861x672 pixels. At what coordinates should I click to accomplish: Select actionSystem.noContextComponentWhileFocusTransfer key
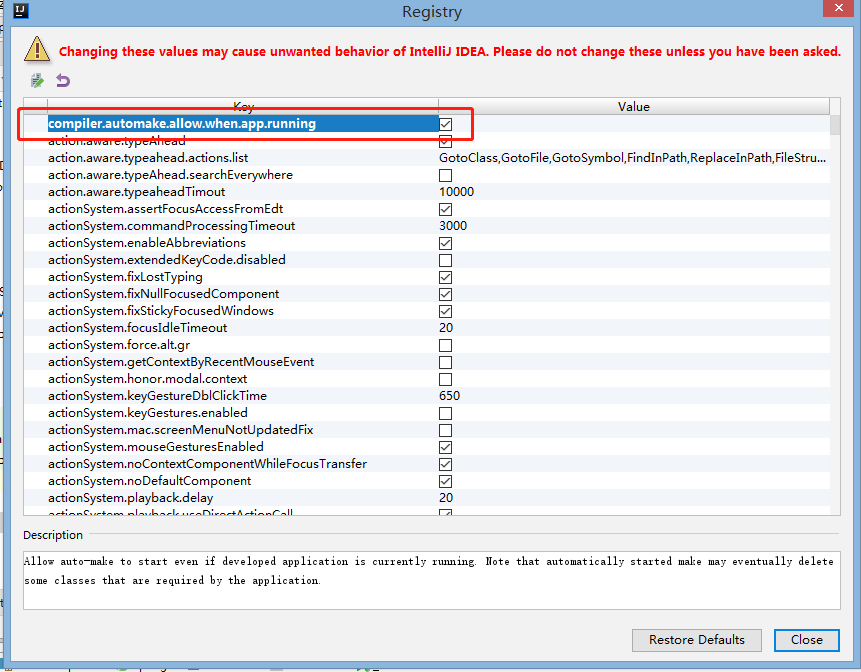pyautogui.click(x=207, y=464)
